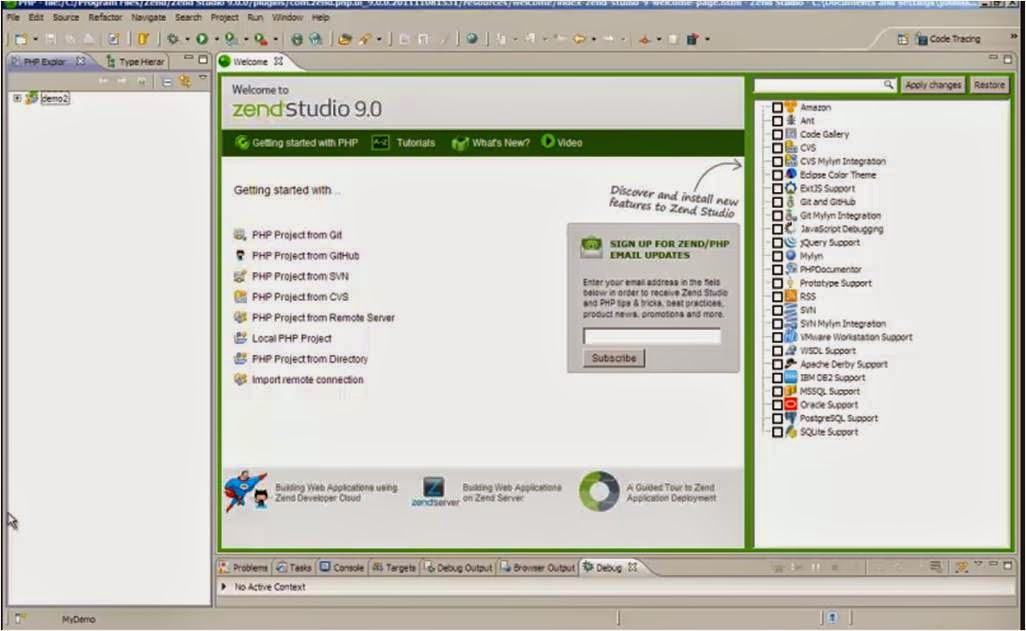This screenshot has height=631, width=1026.
Task: Switch to the Problems tab
Action: [x=243, y=568]
